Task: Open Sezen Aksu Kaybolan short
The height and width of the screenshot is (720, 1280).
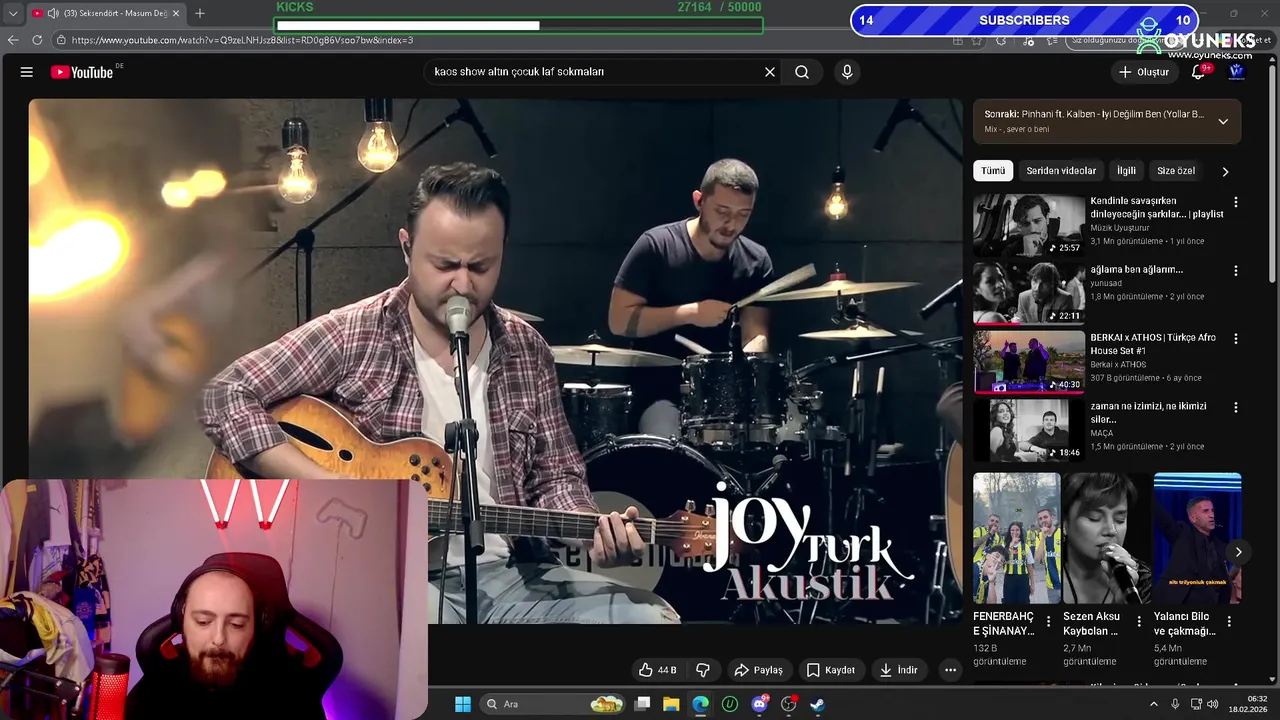Action: (x=1106, y=539)
